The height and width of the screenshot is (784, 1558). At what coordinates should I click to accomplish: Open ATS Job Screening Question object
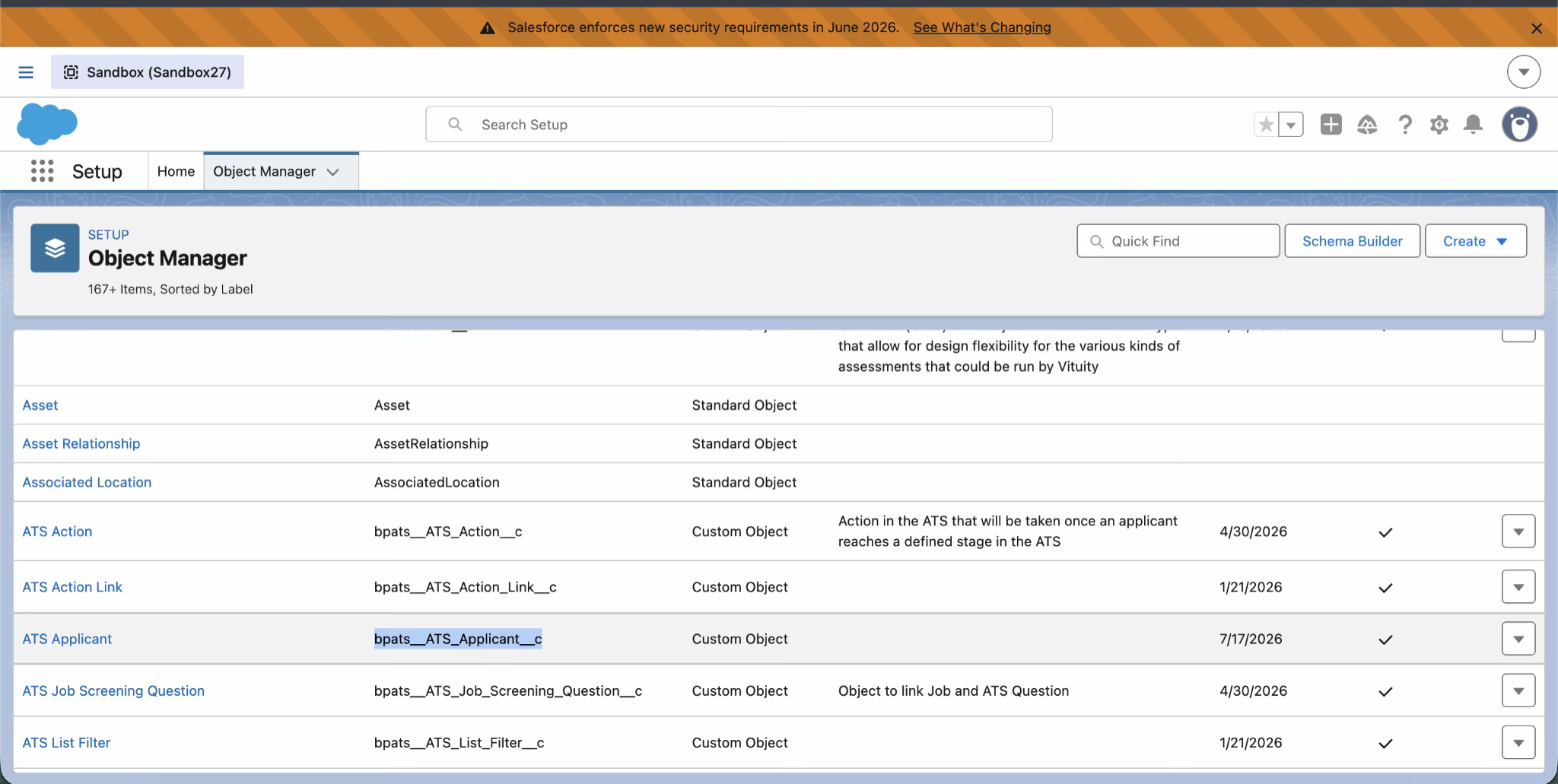[x=113, y=690]
